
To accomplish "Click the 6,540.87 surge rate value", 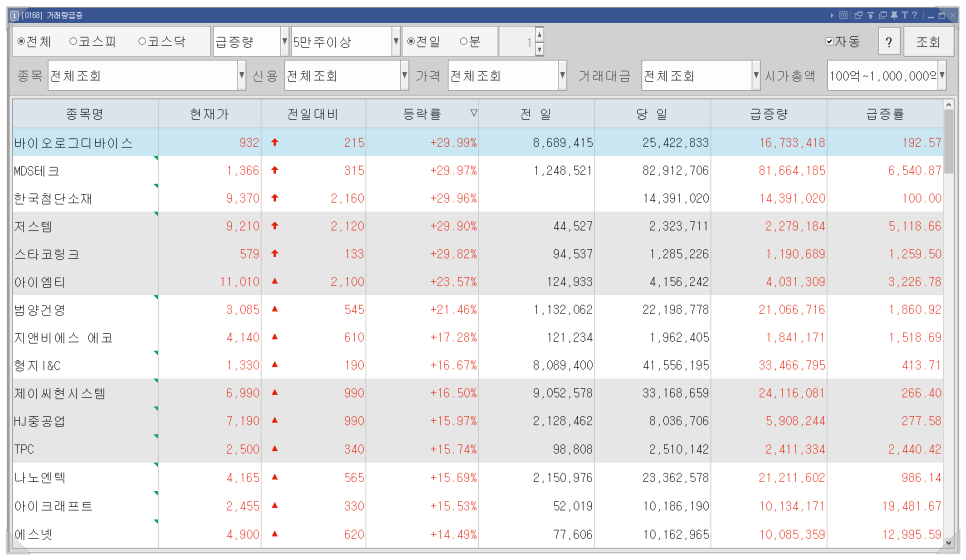I will pyautogui.click(x=914, y=171).
